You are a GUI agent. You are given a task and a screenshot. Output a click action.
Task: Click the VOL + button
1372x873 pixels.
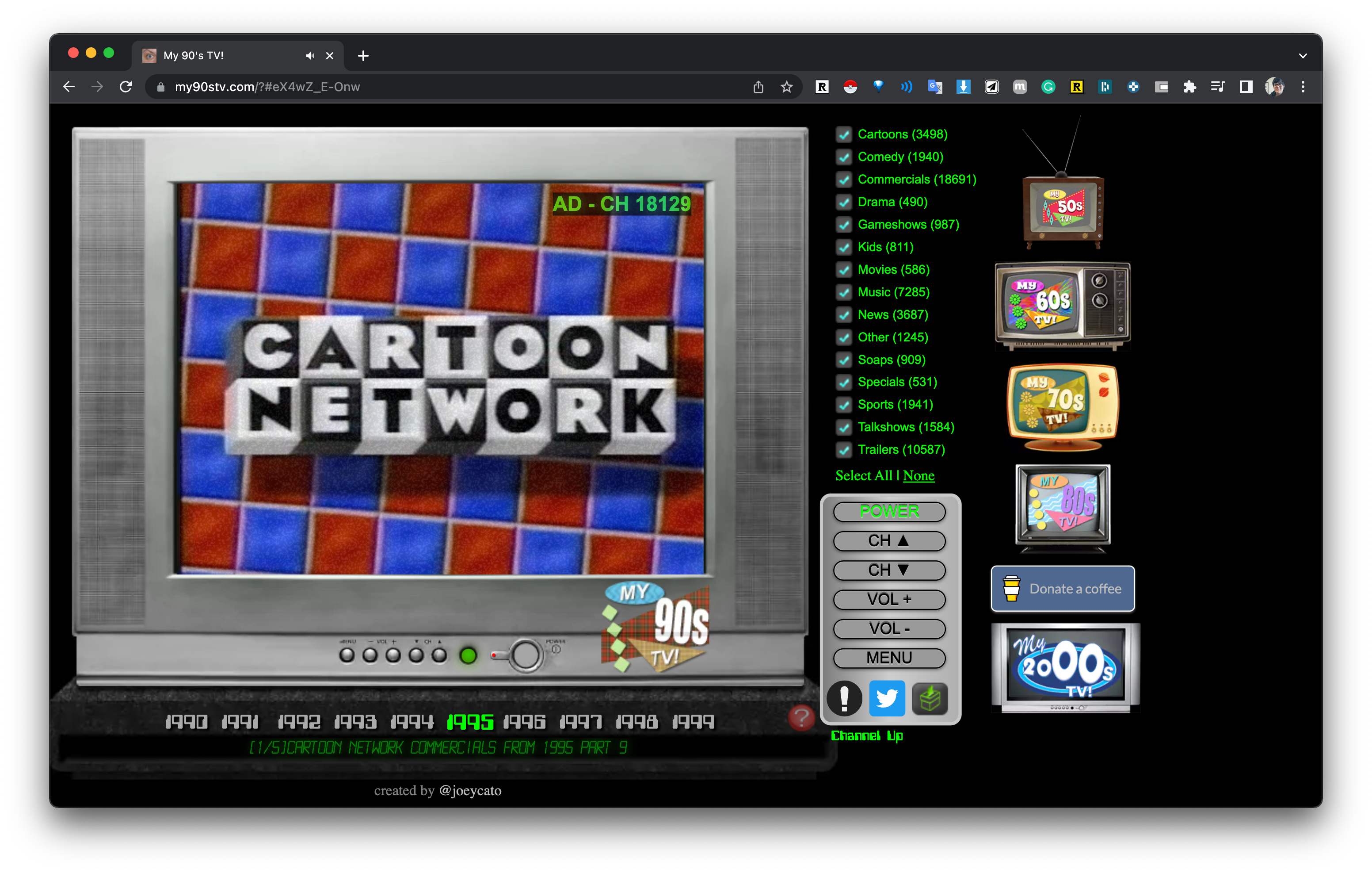[889, 599]
